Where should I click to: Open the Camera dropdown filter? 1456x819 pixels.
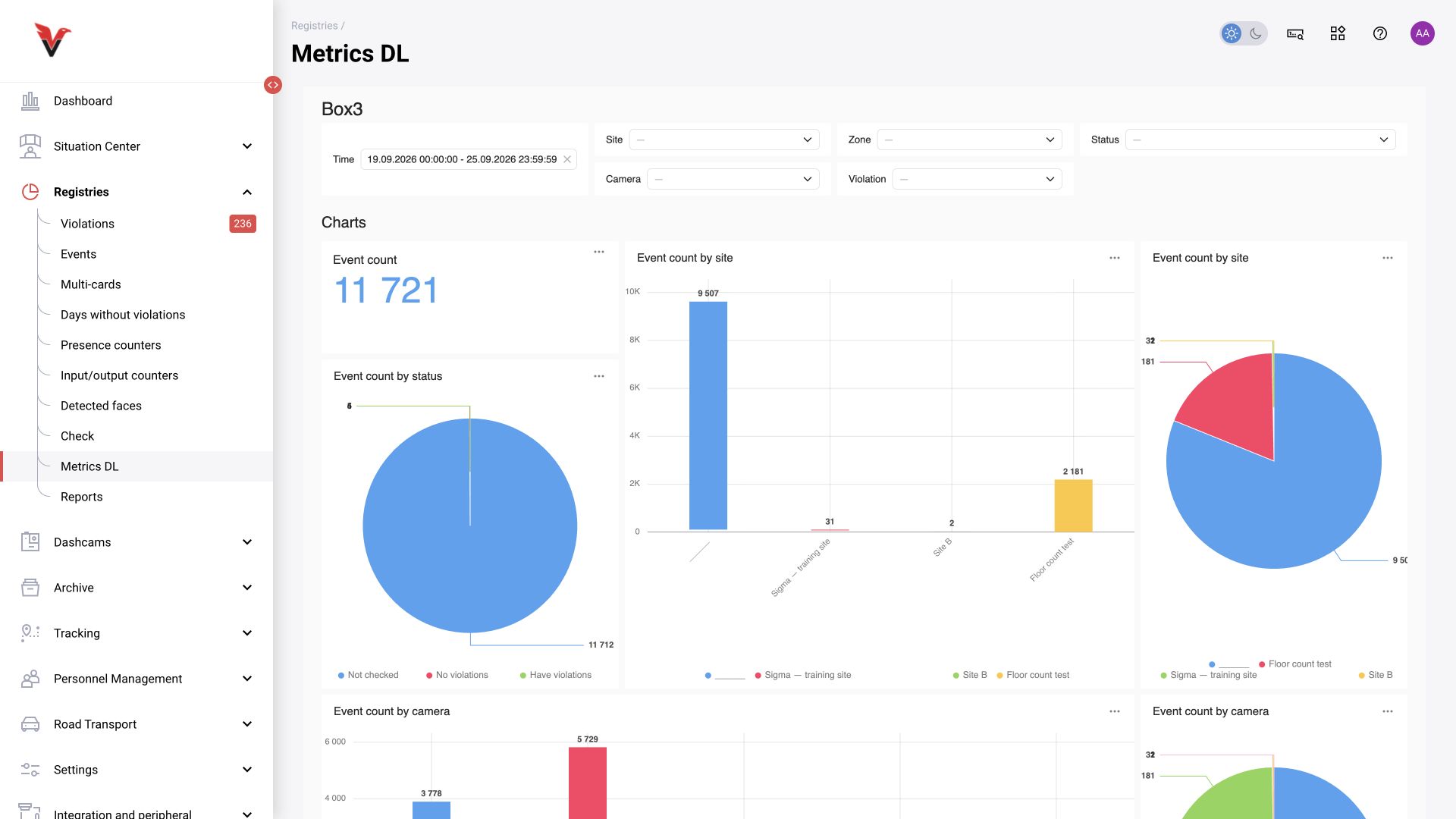click(x=733, y=179)
